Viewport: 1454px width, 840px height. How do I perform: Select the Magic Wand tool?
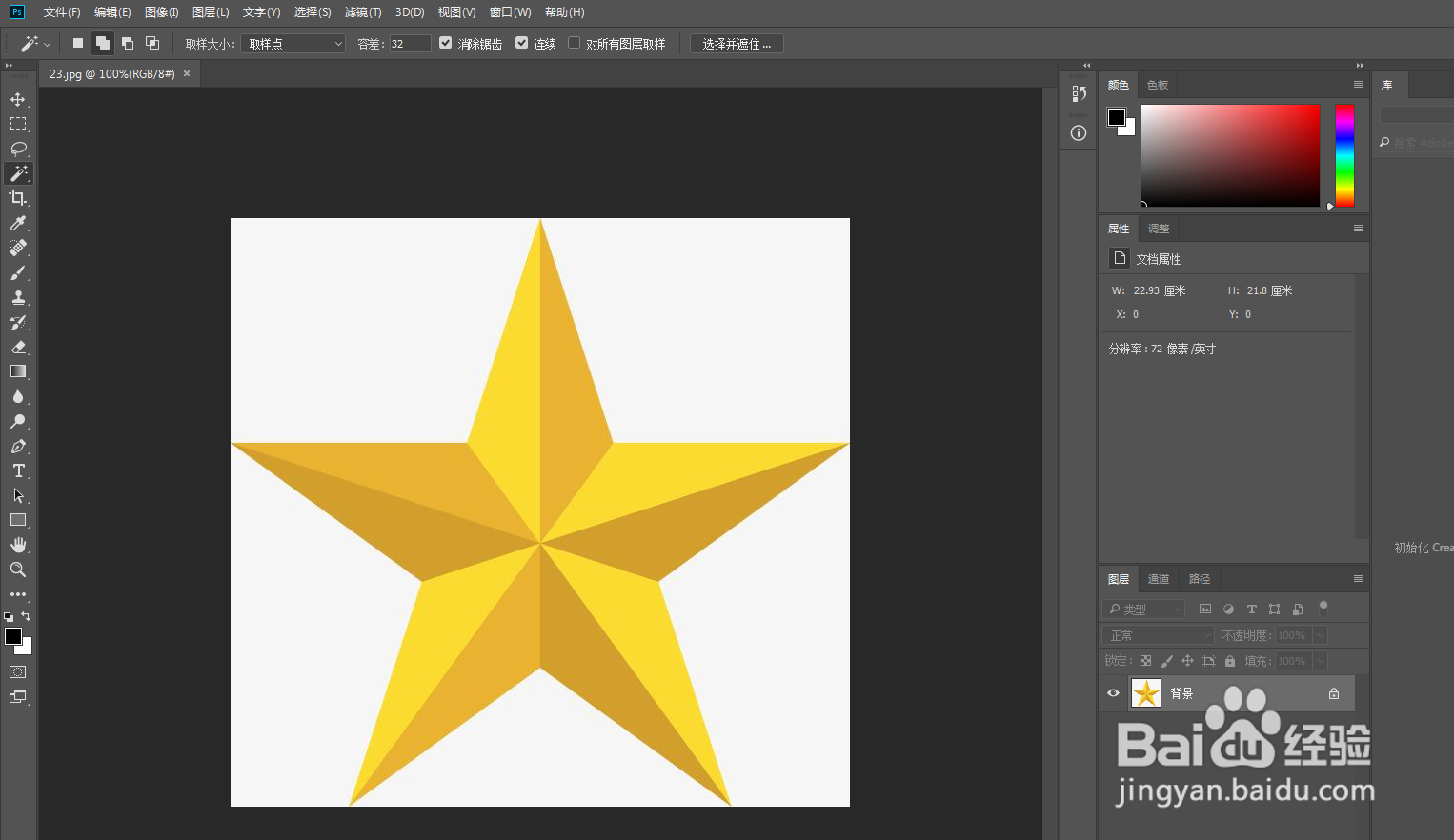click(x=18, y=173)
